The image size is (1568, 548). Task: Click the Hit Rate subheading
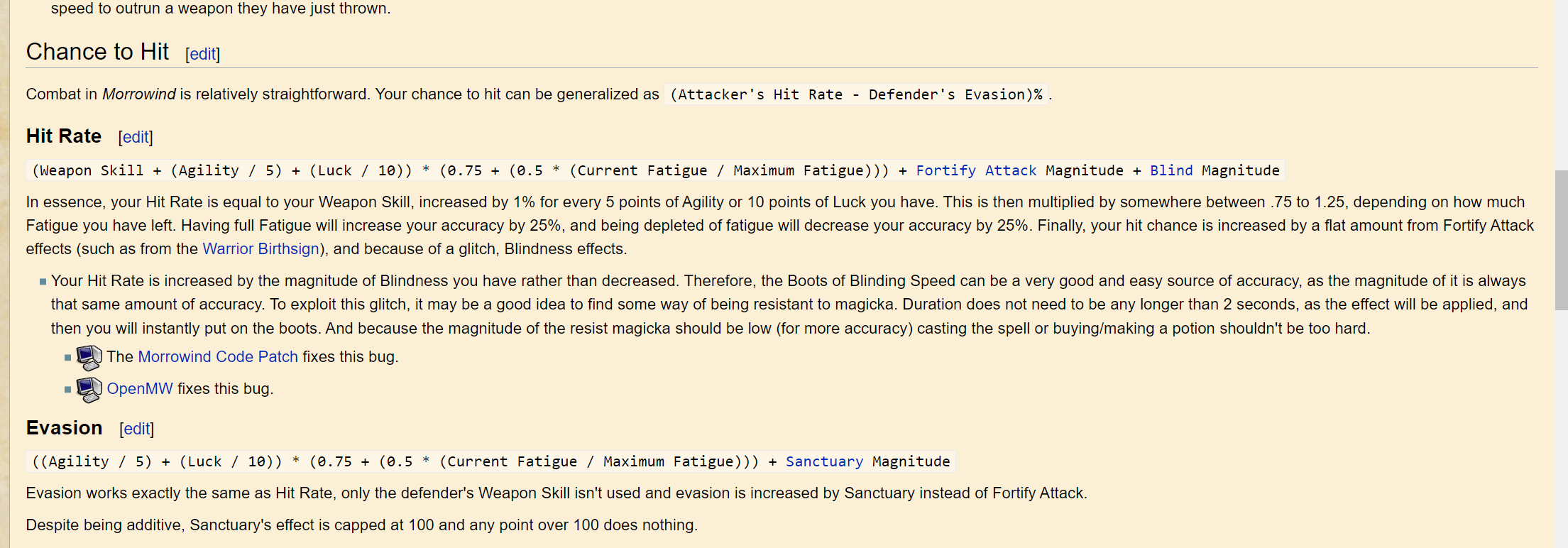(x=64, y=136)
